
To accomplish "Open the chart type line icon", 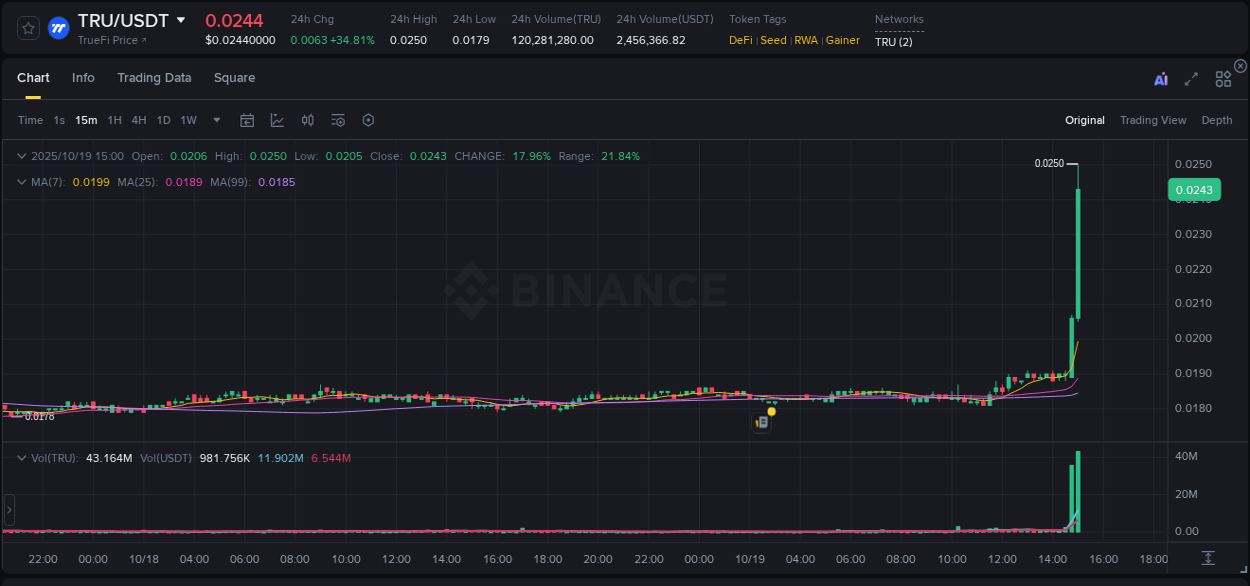I will 277,119.
